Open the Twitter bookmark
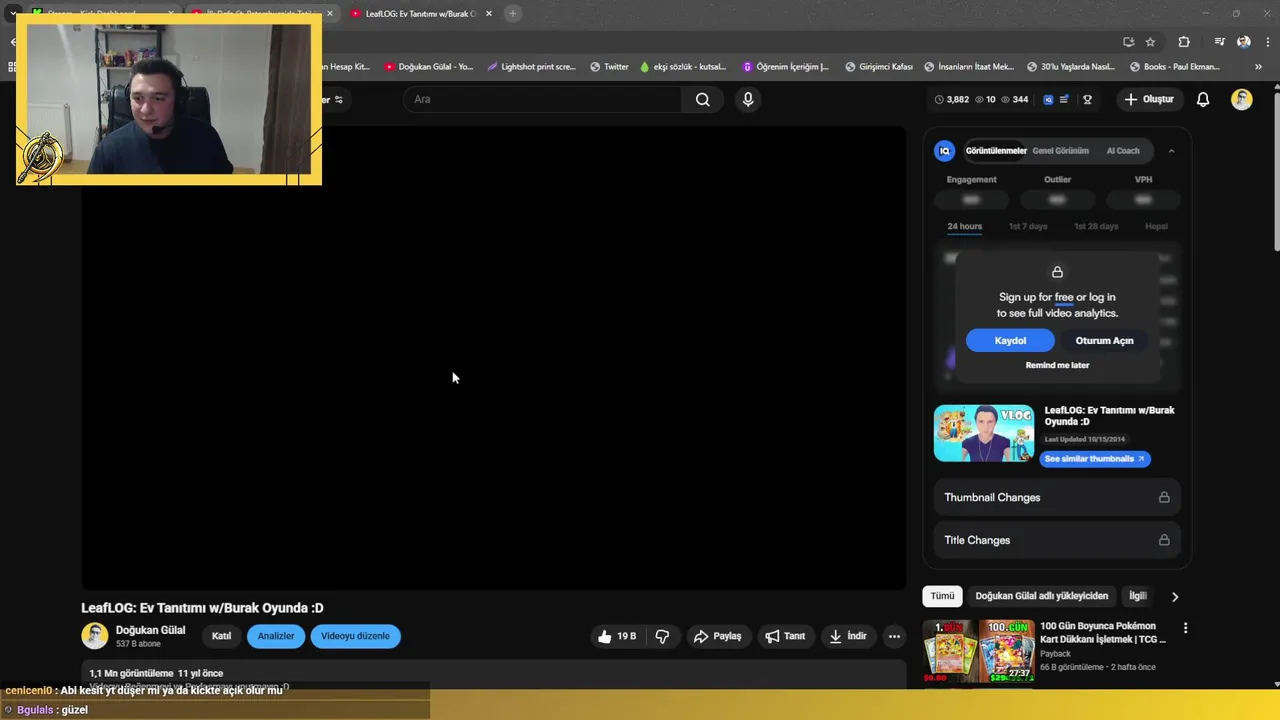This screenshot has height=720, width=1280. (x=609, y=67)
